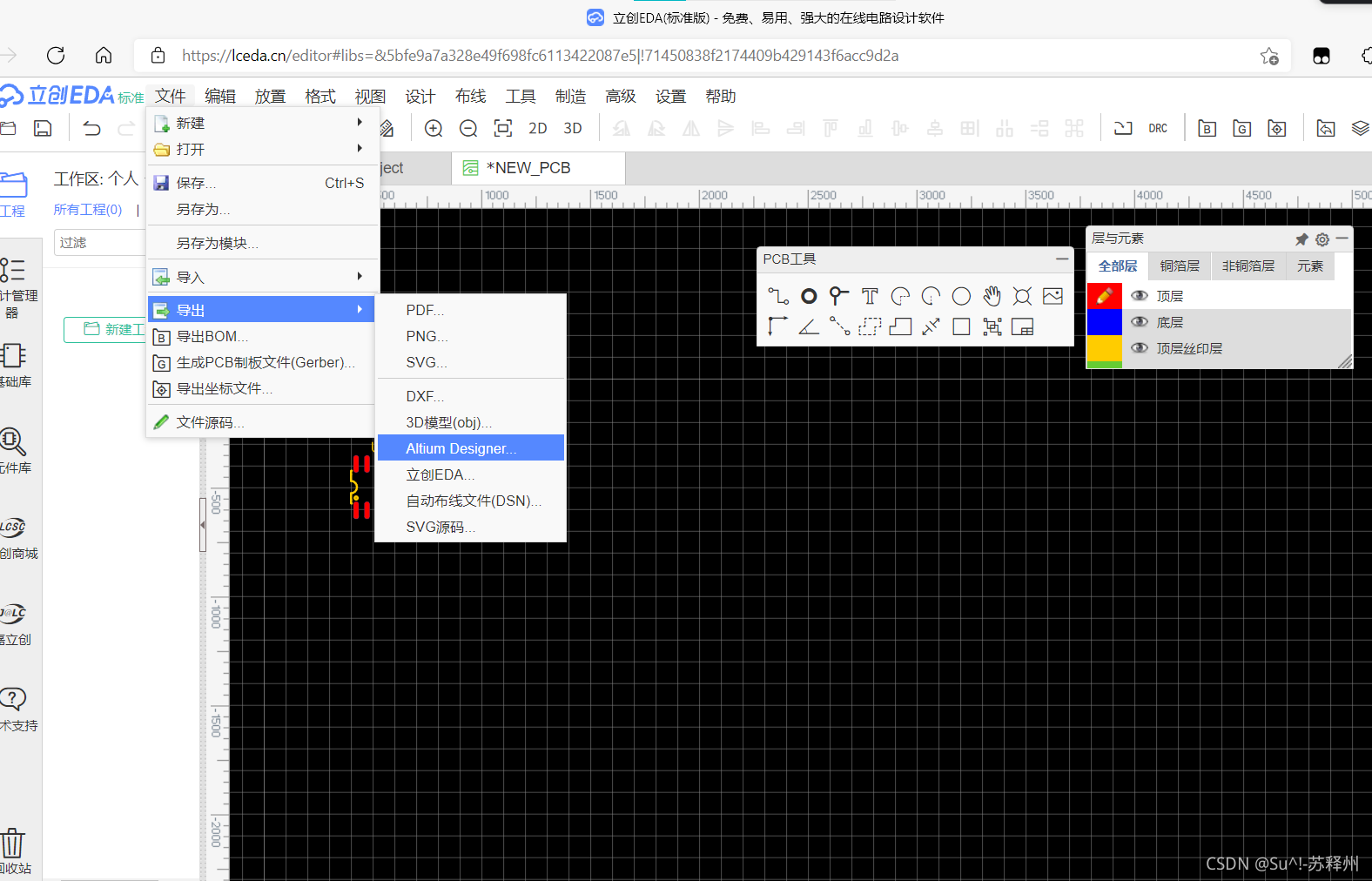Select the text tool in PCB tools

[870, 297]
